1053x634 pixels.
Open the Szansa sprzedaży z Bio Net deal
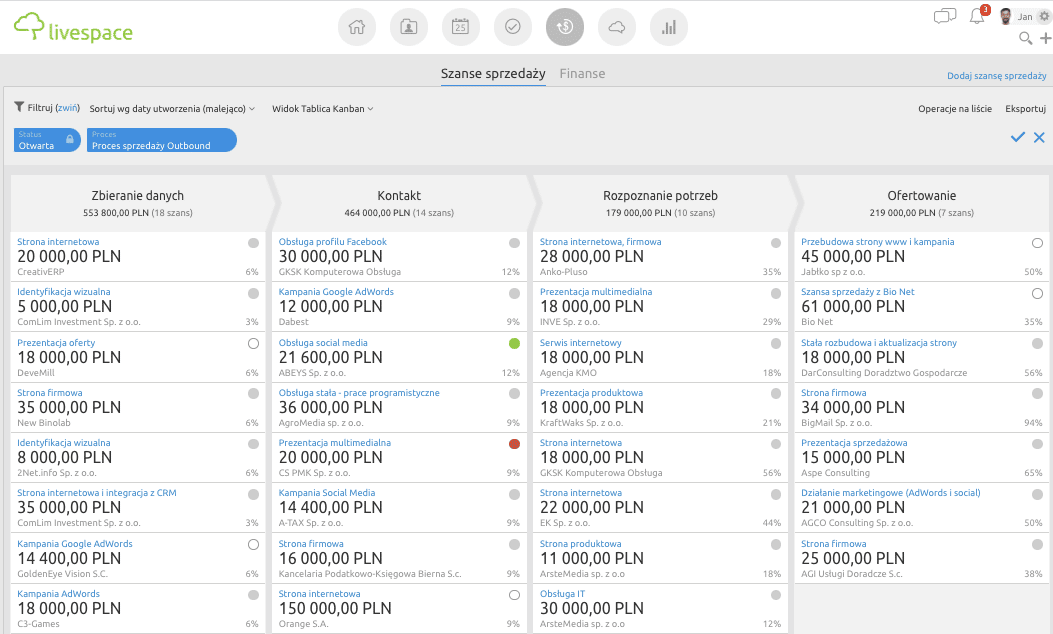click(858, 292)
